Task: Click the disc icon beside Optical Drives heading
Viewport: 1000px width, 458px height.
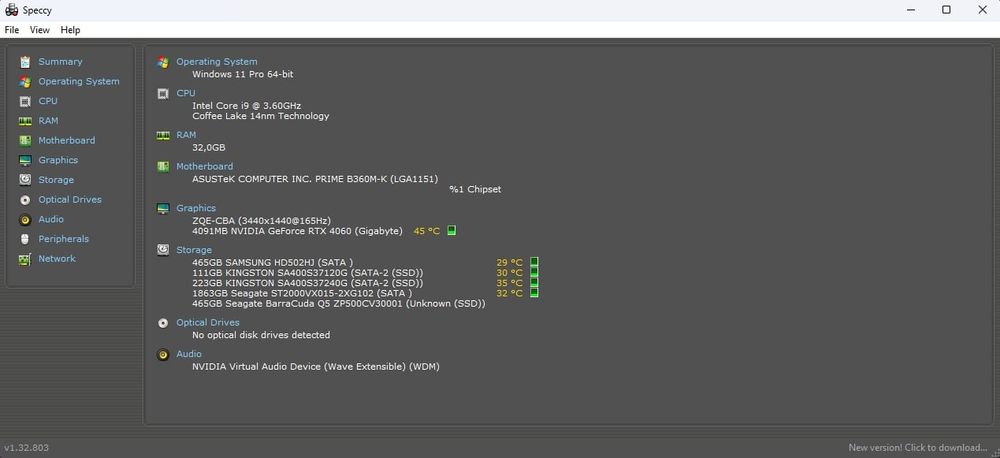Action: pos(163,323)
